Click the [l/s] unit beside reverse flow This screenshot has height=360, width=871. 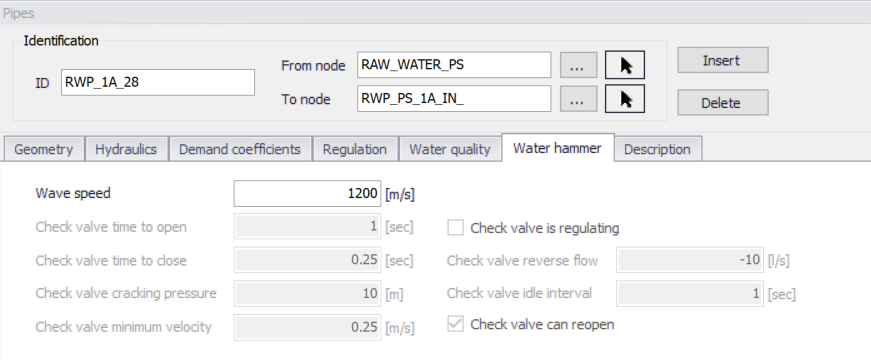[x=778, y=261]
